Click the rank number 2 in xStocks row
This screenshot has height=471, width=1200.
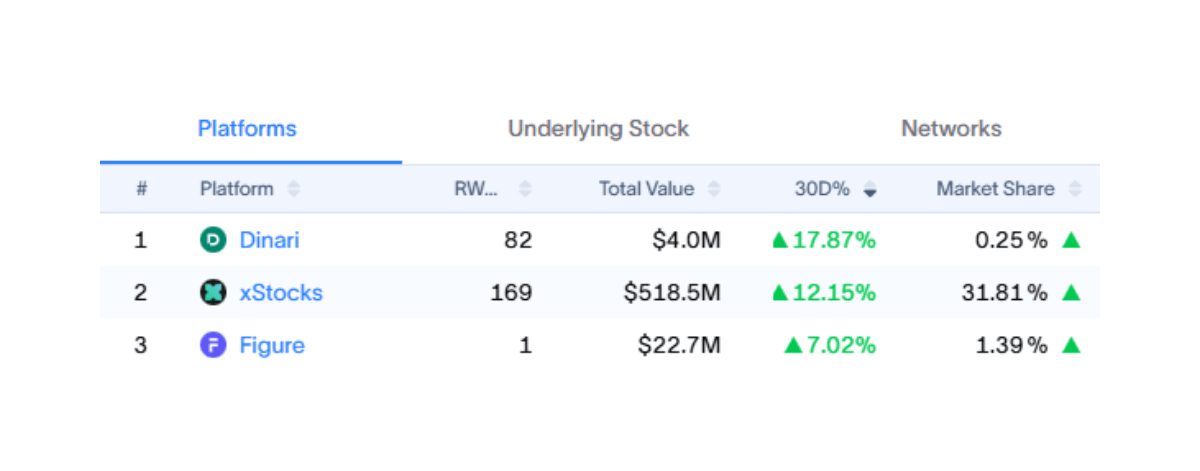pos(141,293)
